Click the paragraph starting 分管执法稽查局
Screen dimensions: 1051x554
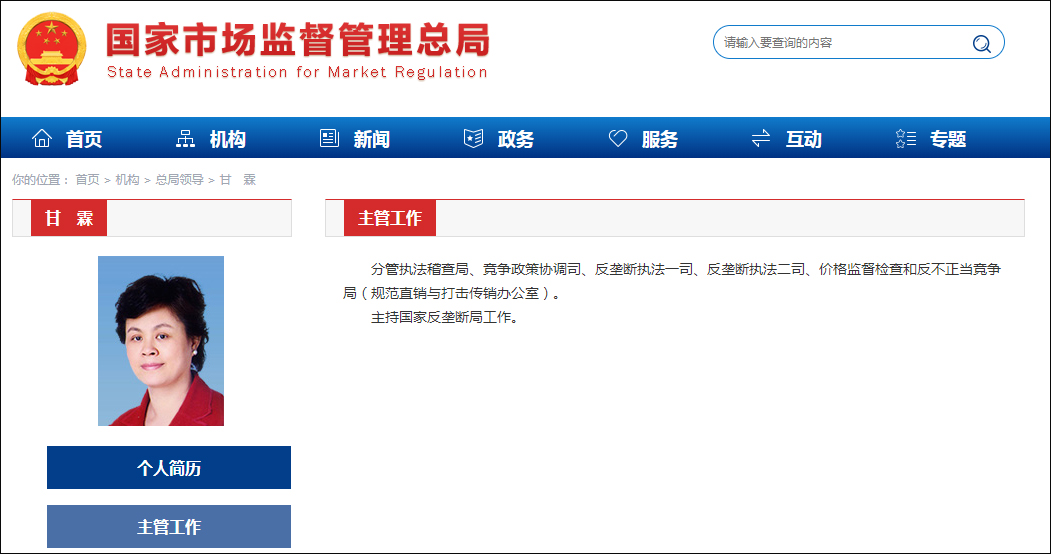tap(672, 281)
